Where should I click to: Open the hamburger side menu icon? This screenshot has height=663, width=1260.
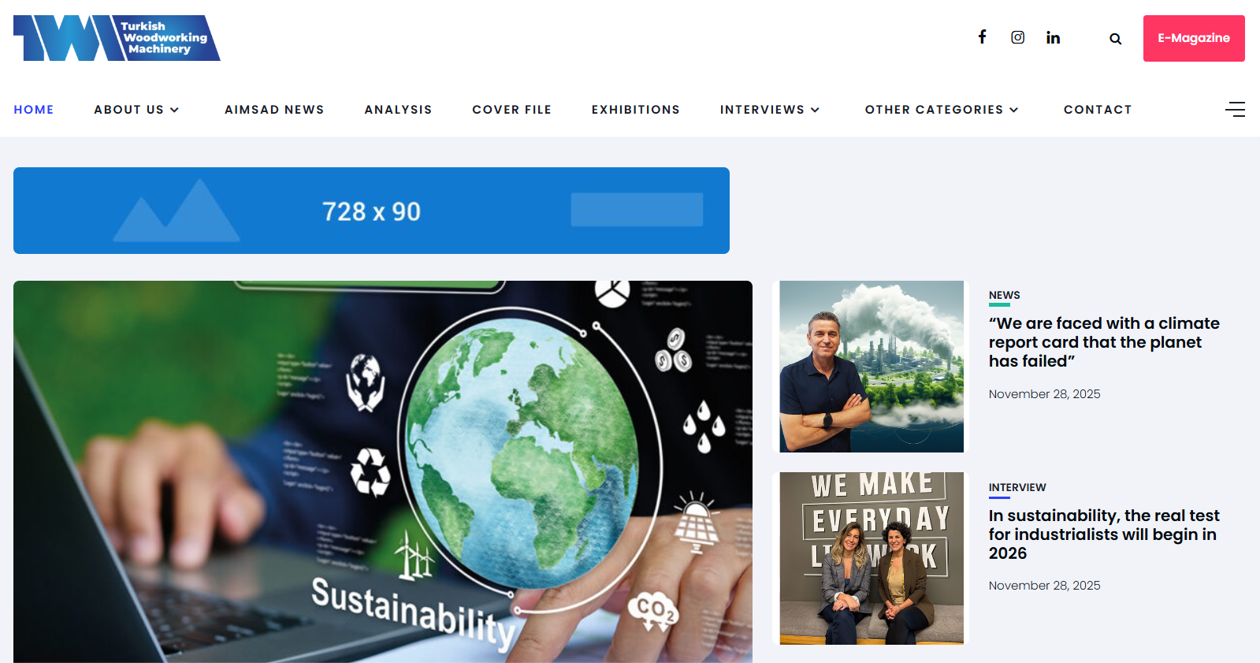(x=1235, y=109)
